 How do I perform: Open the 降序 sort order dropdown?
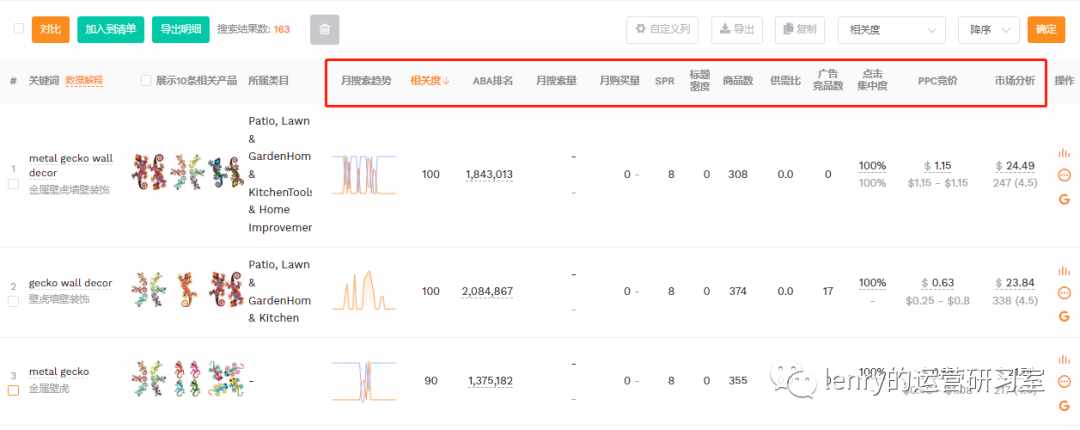(x=988, y=30)
